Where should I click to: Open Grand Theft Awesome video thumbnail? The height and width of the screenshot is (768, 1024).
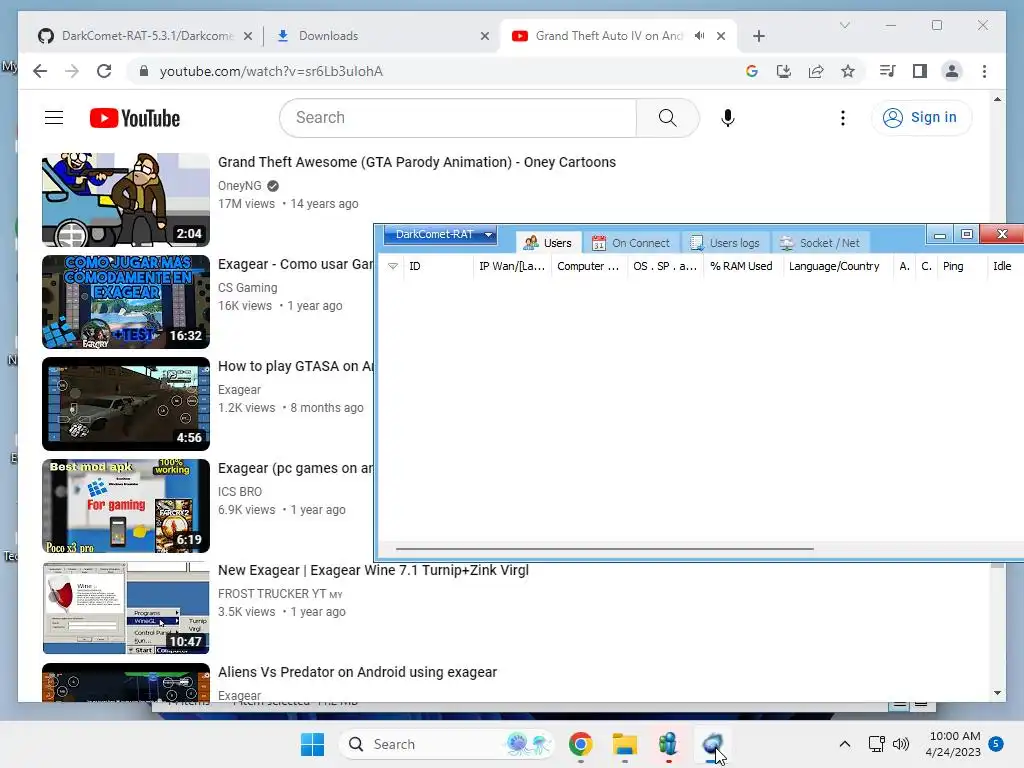(126, 200)
